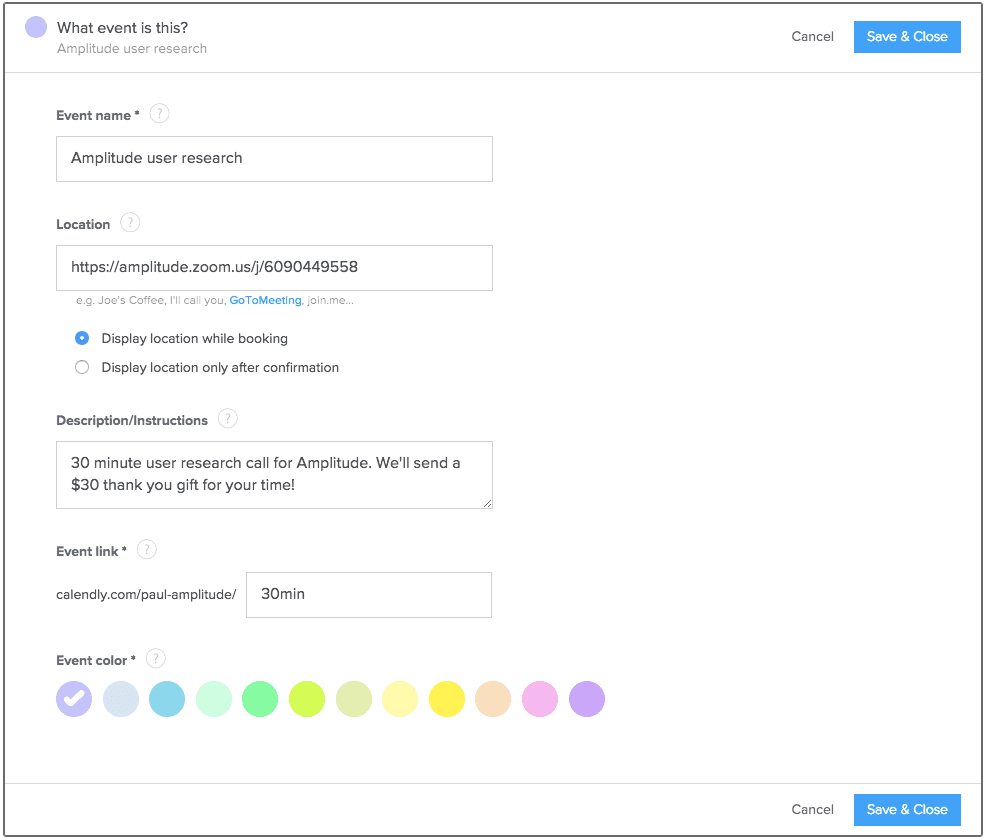986x840 pixels.
Task: Select the purple color swatch on the far right
Action: (x=586, y=699)
